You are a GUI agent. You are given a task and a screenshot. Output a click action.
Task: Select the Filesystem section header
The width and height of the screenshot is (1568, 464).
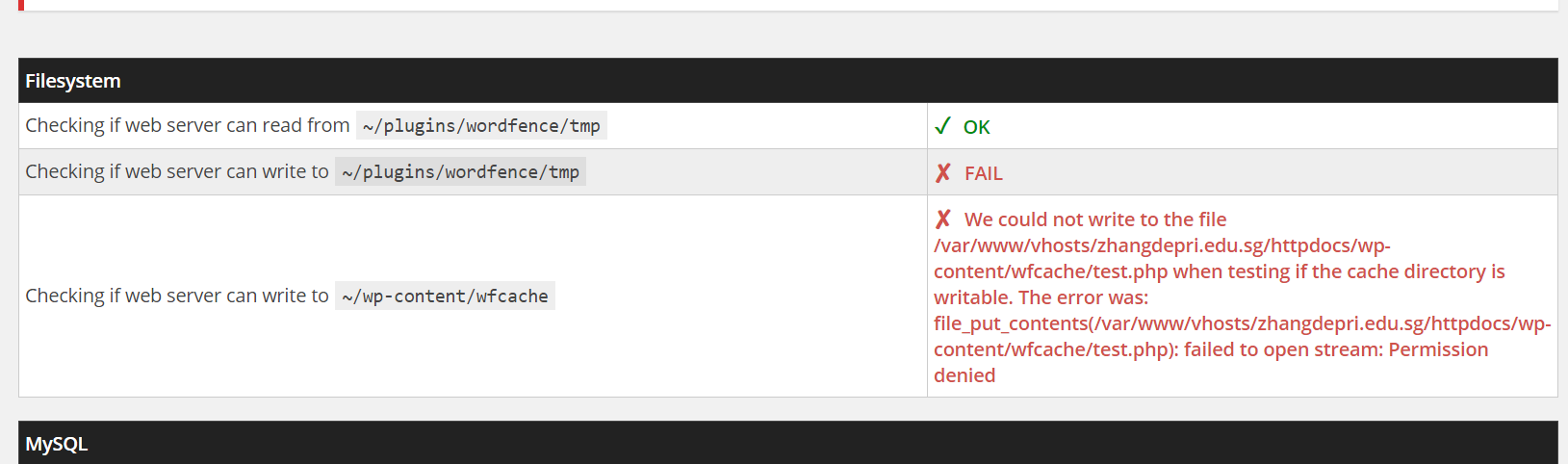coord(787,81)
